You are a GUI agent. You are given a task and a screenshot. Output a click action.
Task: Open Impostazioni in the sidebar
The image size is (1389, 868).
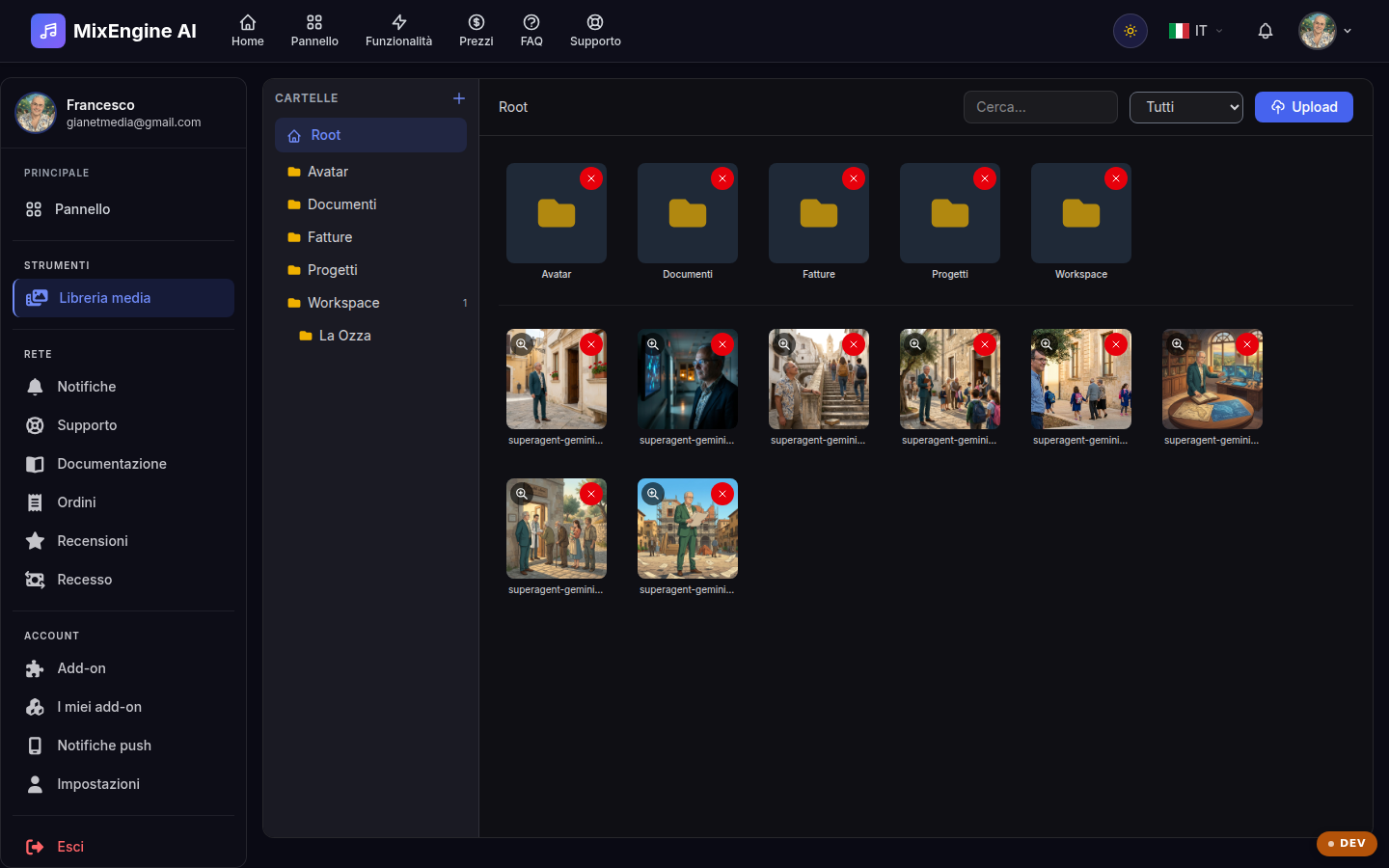[123, 784]
